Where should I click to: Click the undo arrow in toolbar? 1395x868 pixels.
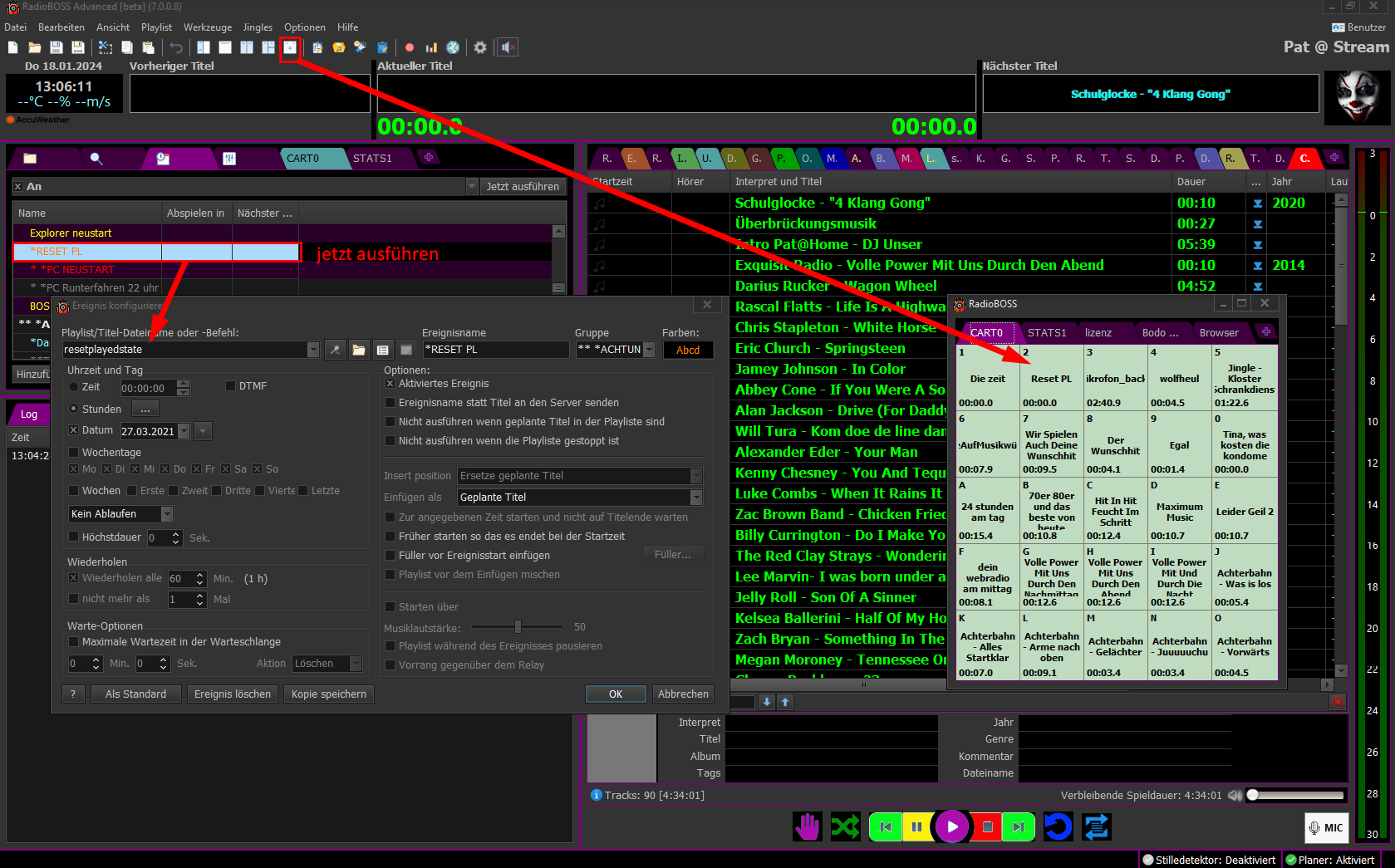176,48
